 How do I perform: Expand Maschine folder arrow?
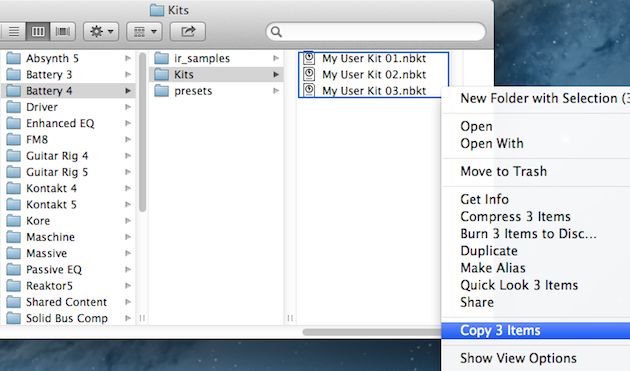[x=128, y=237]
